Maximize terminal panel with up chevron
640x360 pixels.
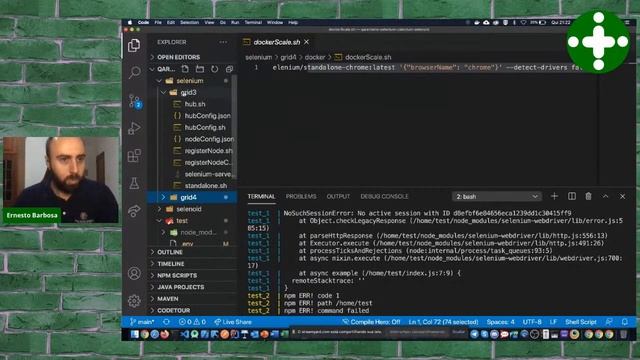coord(605,196)
